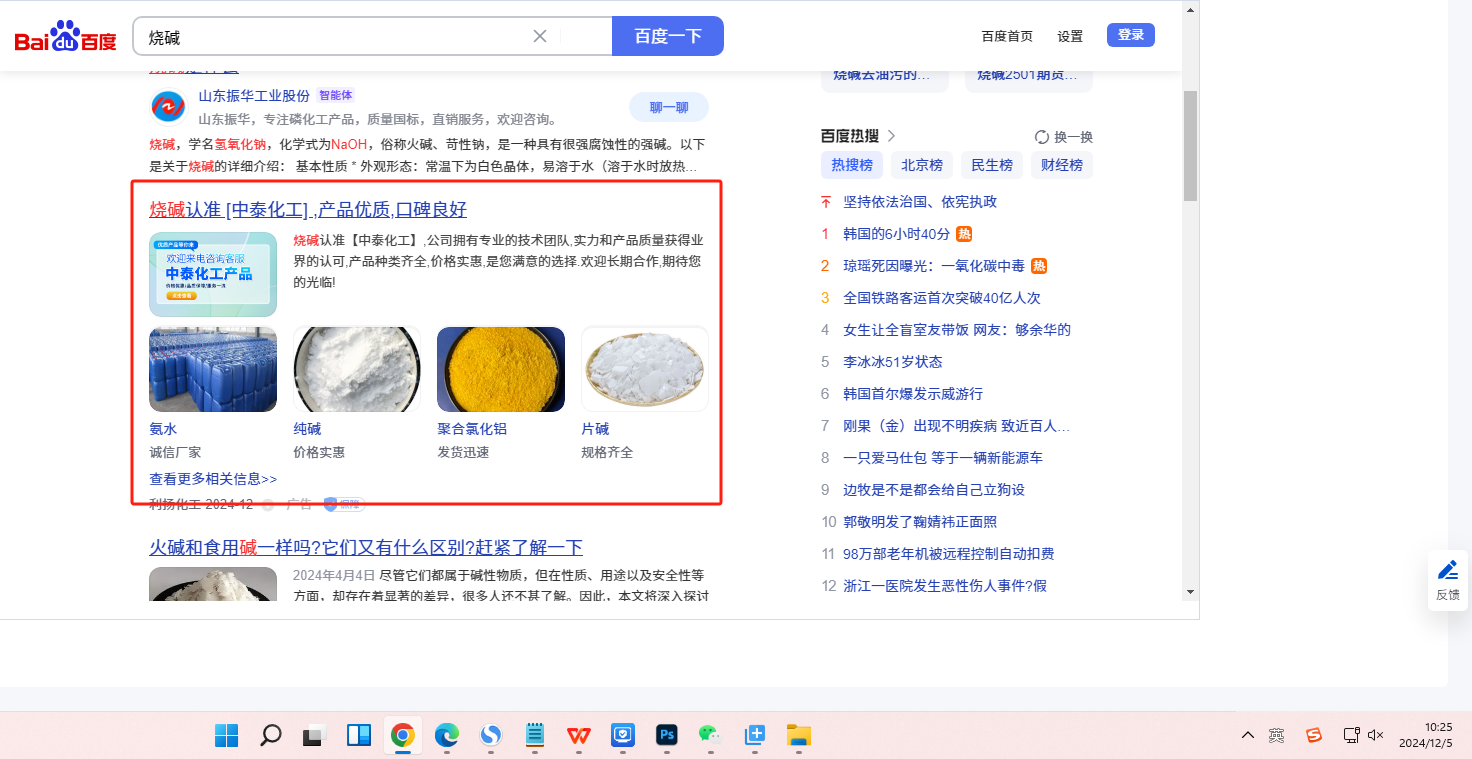The image size is (1472, 759).
Task: Open WeChat from the taskbar
Action: tap(711, 735)
